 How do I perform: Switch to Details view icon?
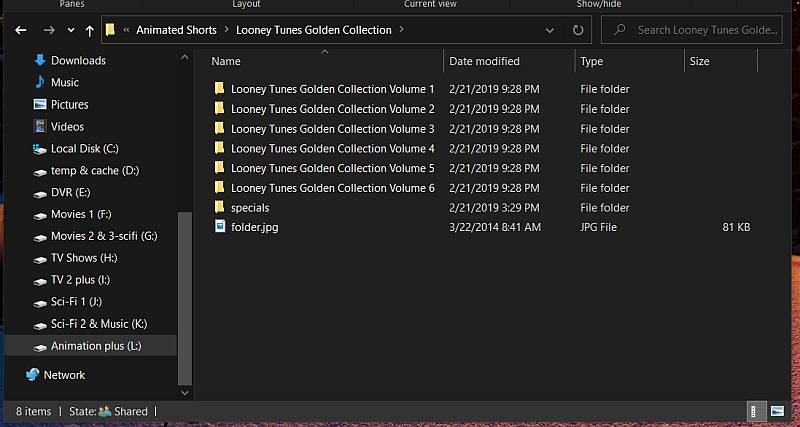click(x=758, y=411)
